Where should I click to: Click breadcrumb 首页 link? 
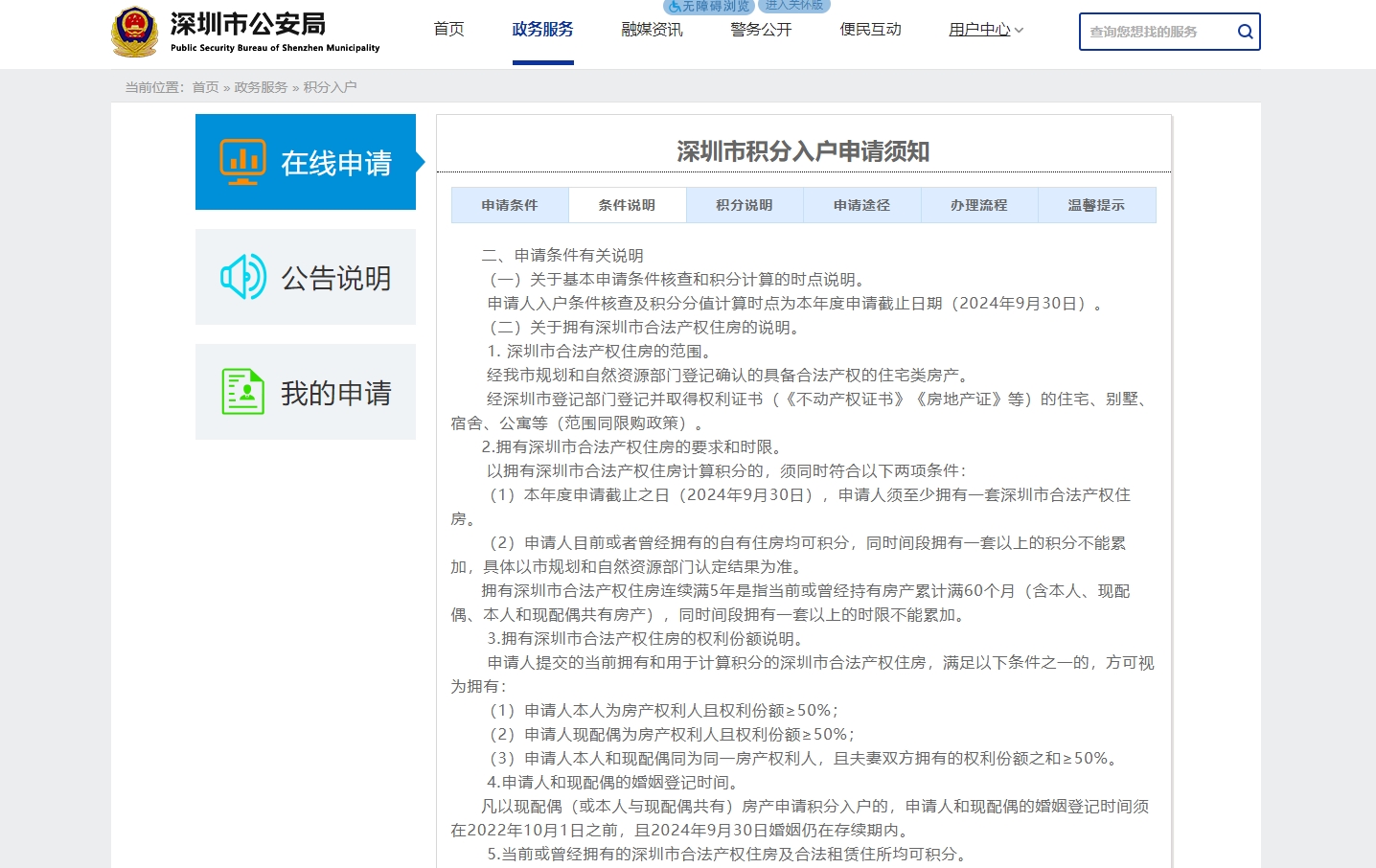point(205,87)
